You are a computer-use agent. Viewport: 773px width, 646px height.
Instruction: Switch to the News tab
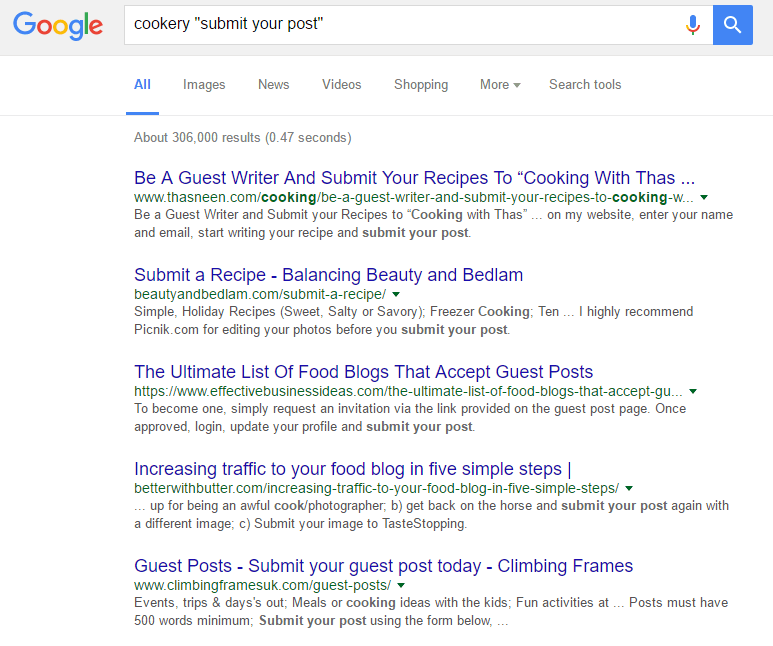pyautogui.click(x=274, y=85)
